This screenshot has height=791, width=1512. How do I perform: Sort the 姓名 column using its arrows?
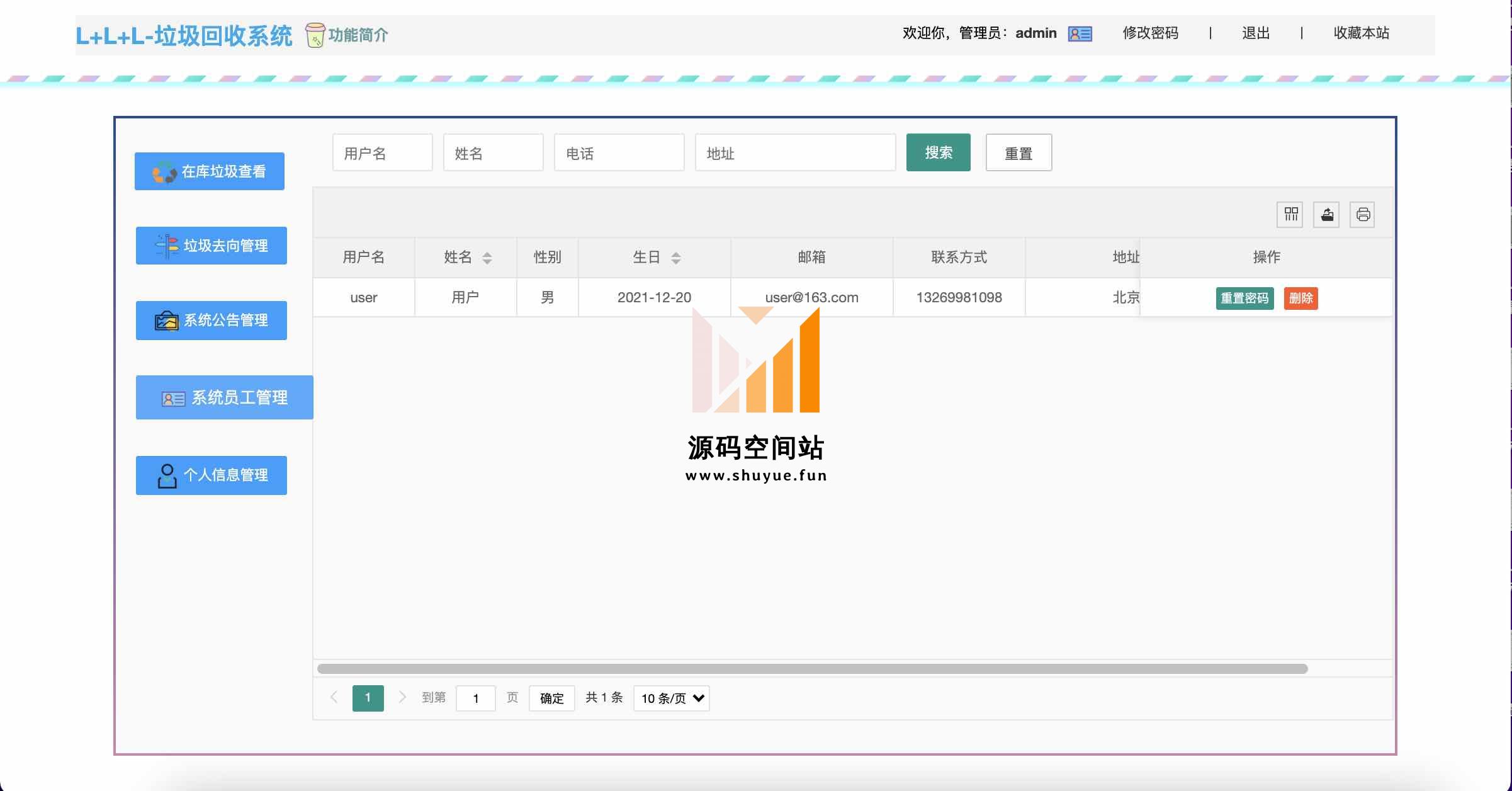pos(487,258)
